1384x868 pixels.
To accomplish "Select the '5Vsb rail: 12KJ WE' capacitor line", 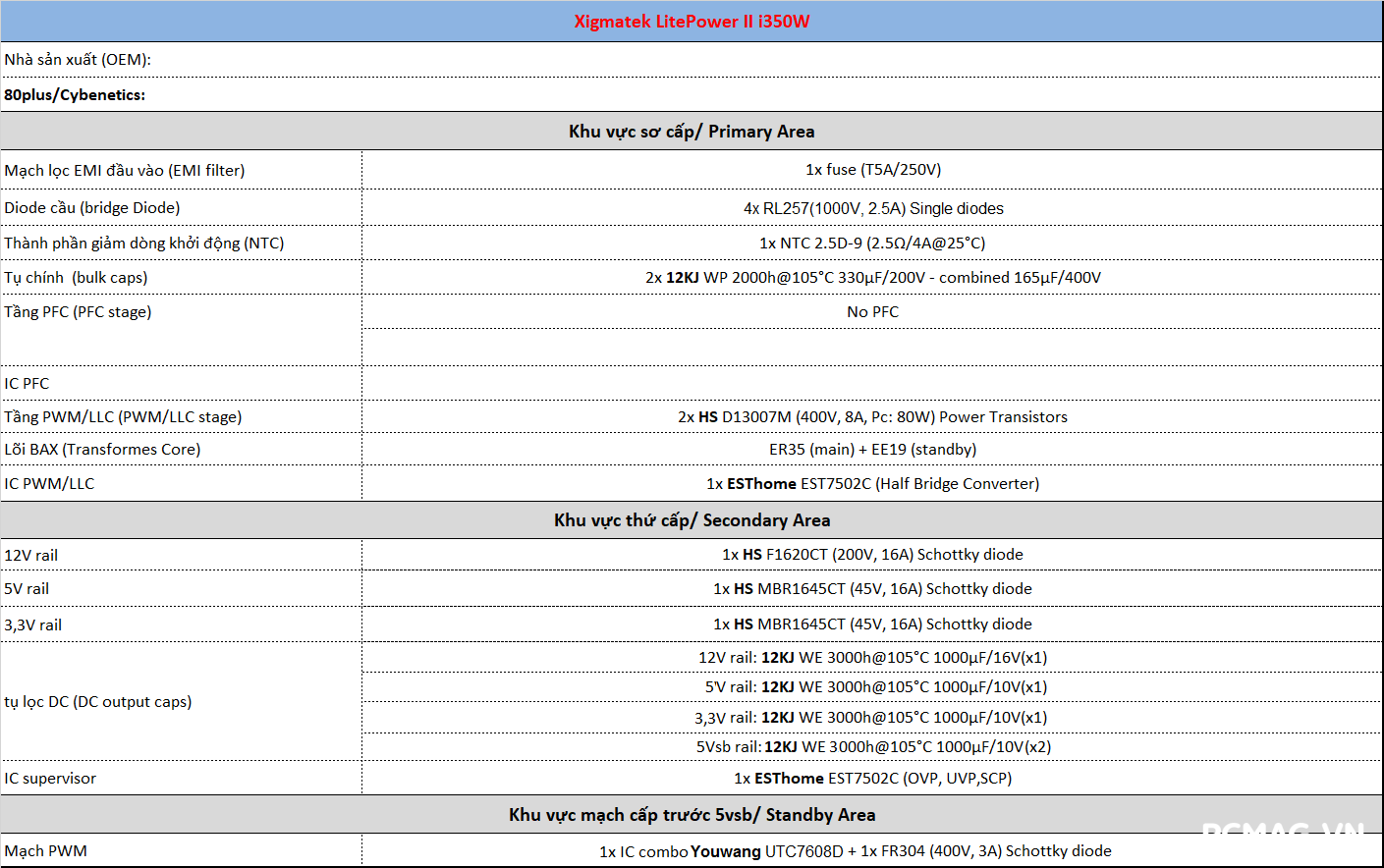I will point(873,747).
